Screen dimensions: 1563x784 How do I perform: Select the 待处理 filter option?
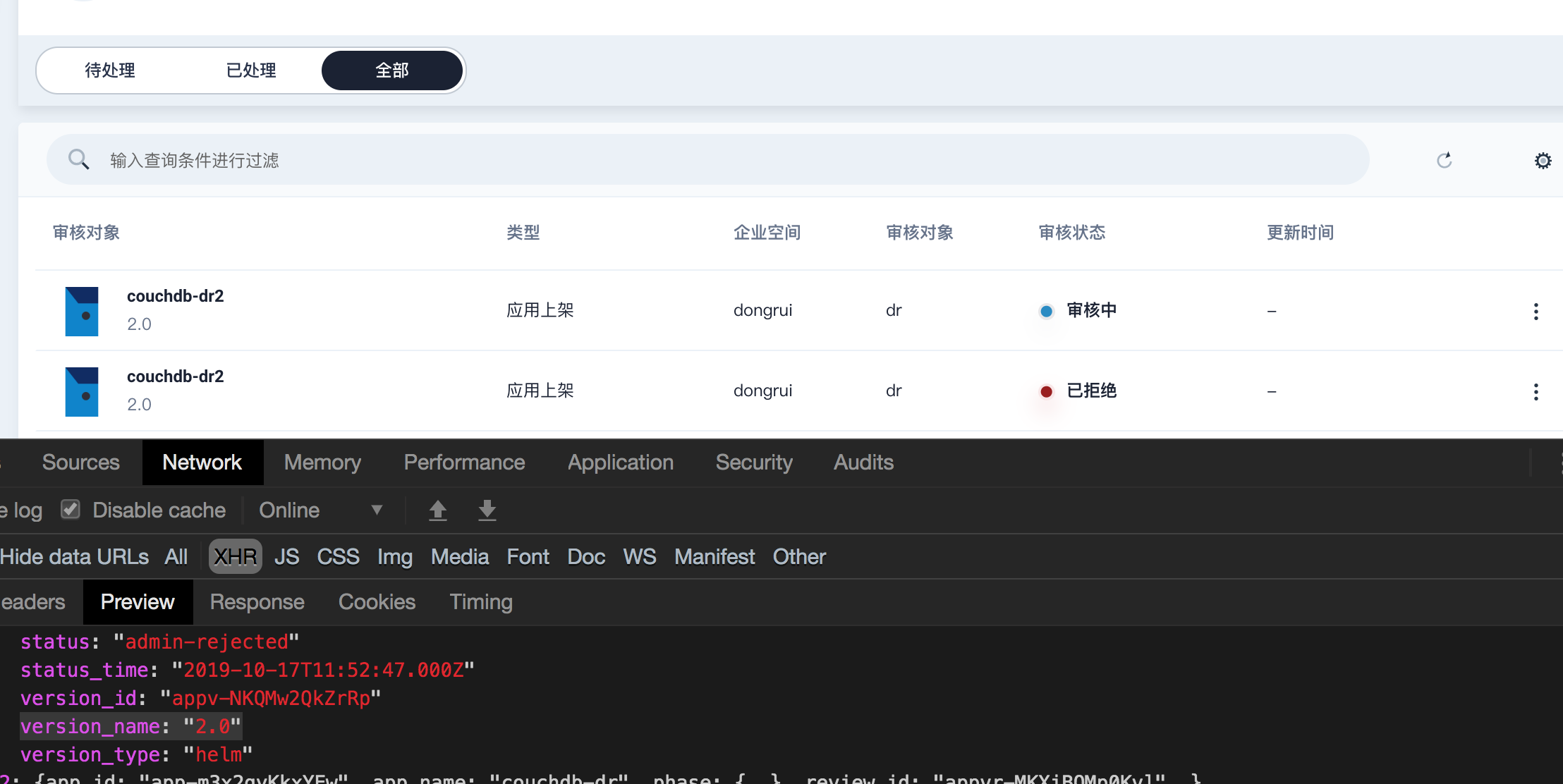(110, 71)
